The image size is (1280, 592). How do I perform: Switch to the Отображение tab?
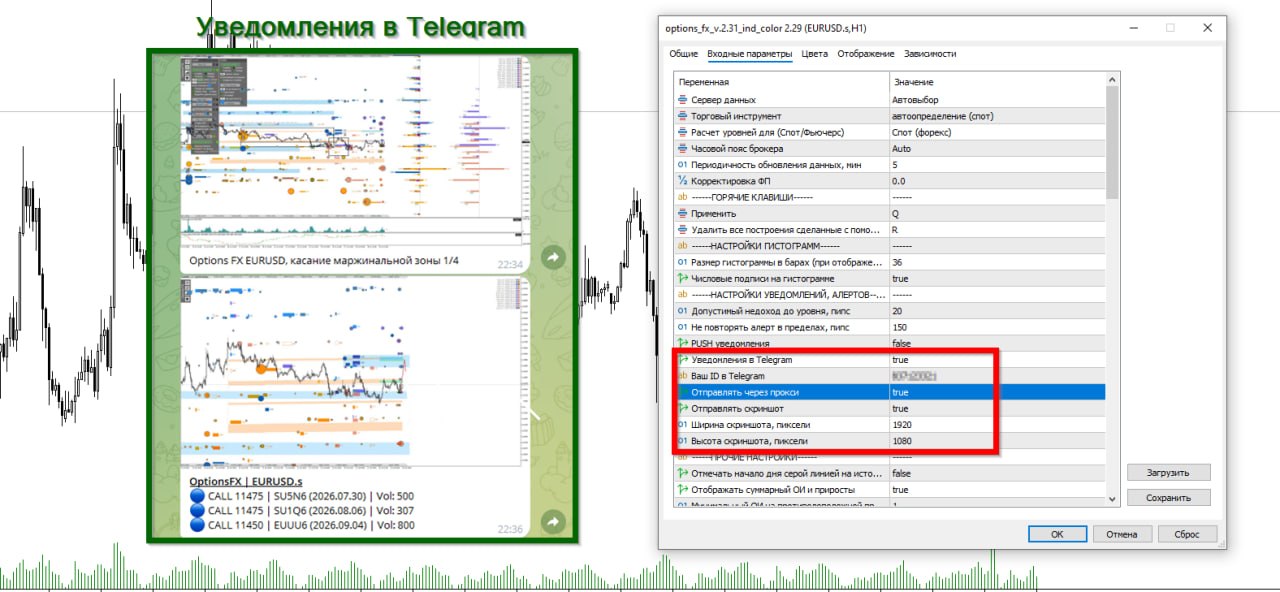[866, 54]
